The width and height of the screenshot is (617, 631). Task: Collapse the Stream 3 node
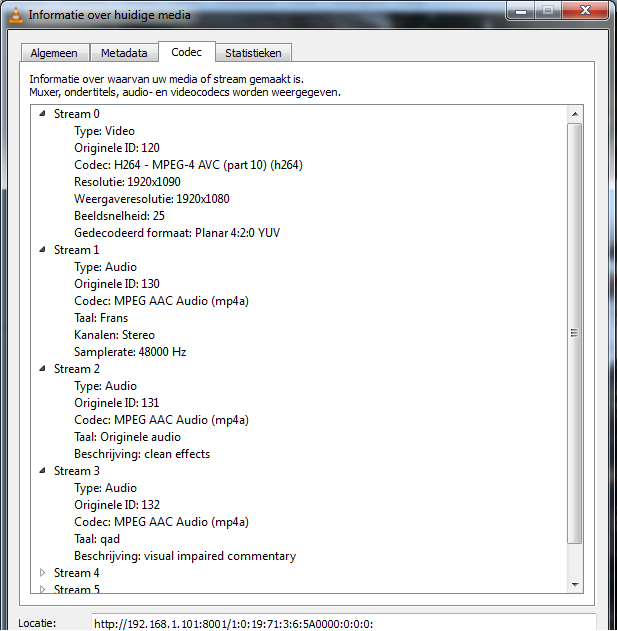click(x=42, y=470)
